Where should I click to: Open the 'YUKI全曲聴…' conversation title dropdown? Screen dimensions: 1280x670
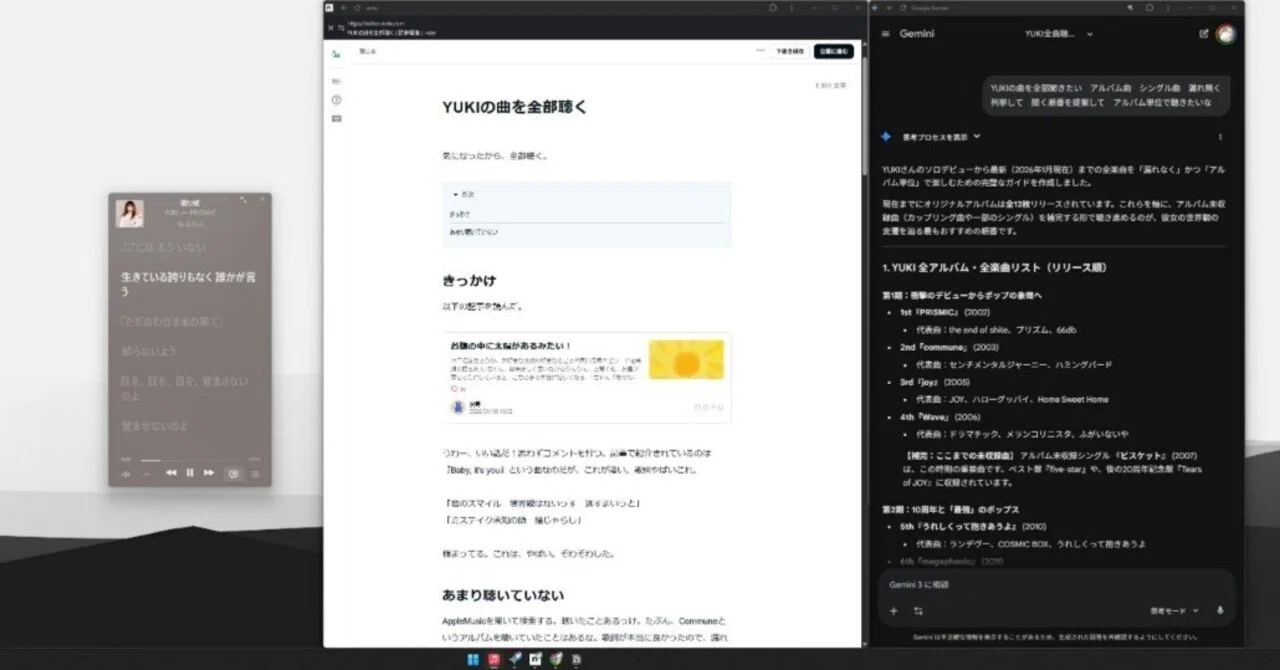point(1059,34)
